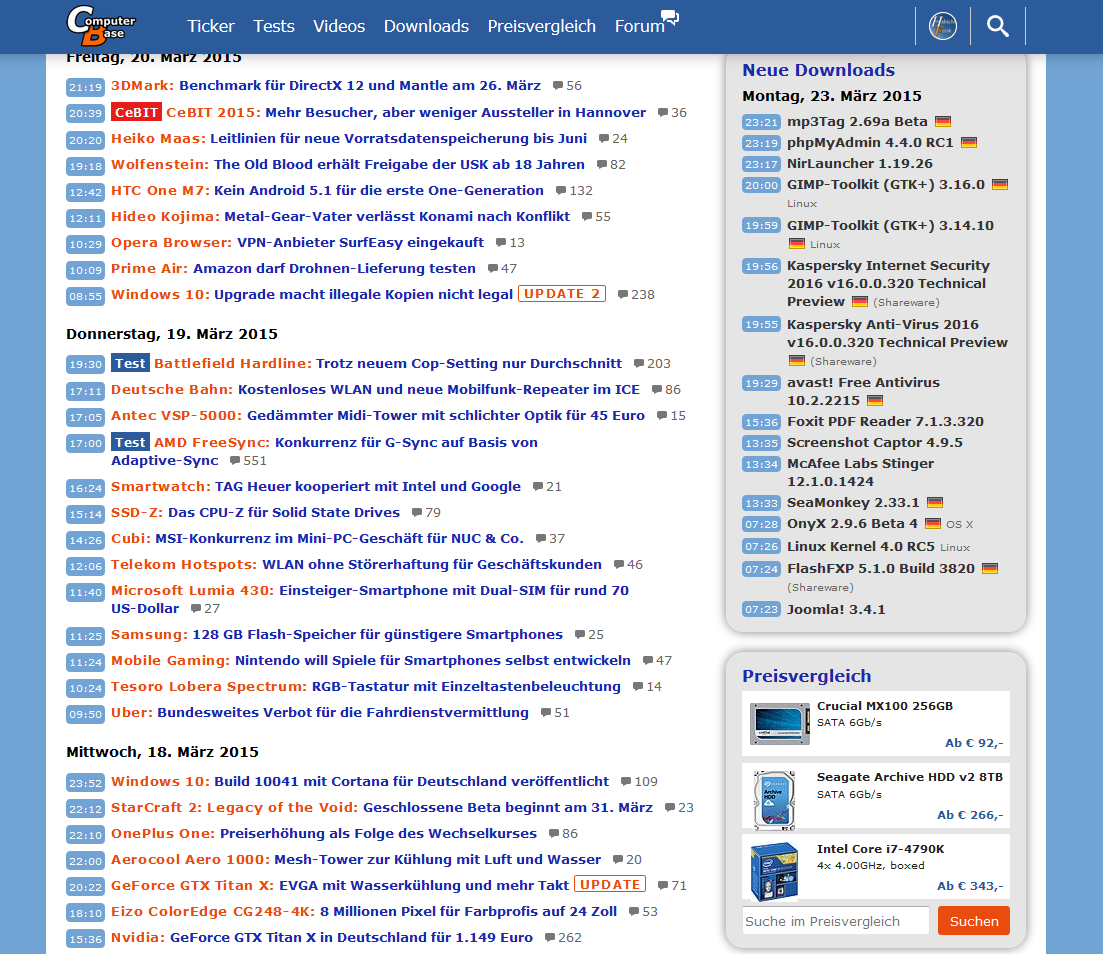Open the Ticker menu item
The width and height of the screenshot is (1103, 954).
210,26
